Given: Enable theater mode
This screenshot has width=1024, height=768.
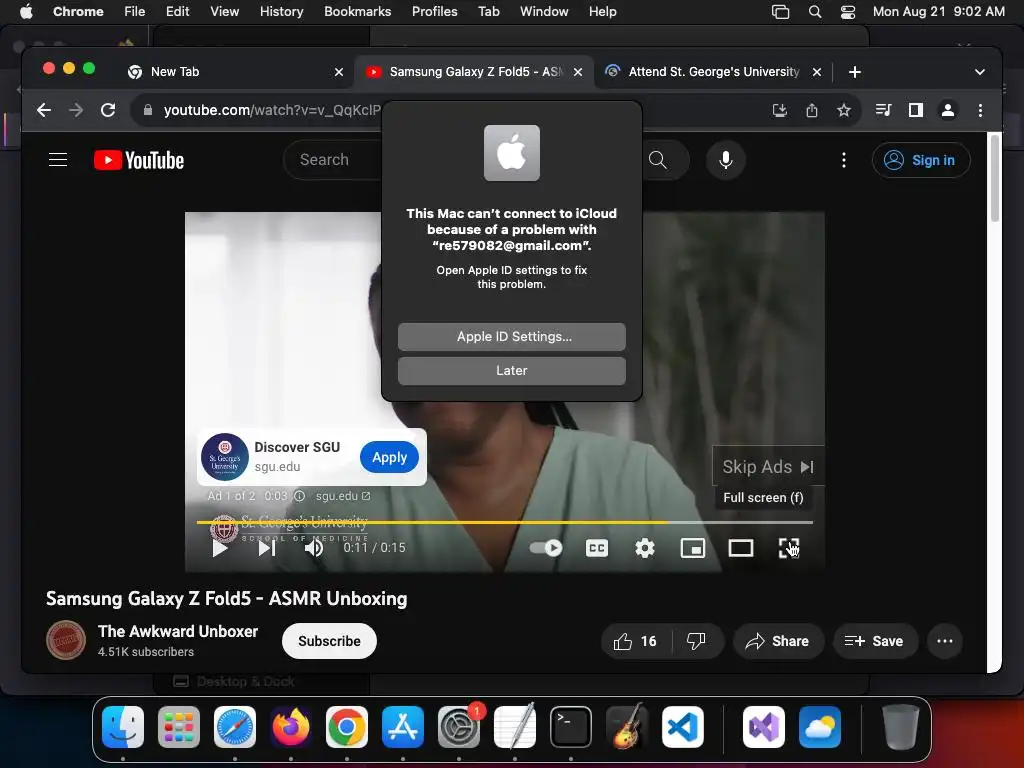Looking at the screenshot, I should point(741,548).
